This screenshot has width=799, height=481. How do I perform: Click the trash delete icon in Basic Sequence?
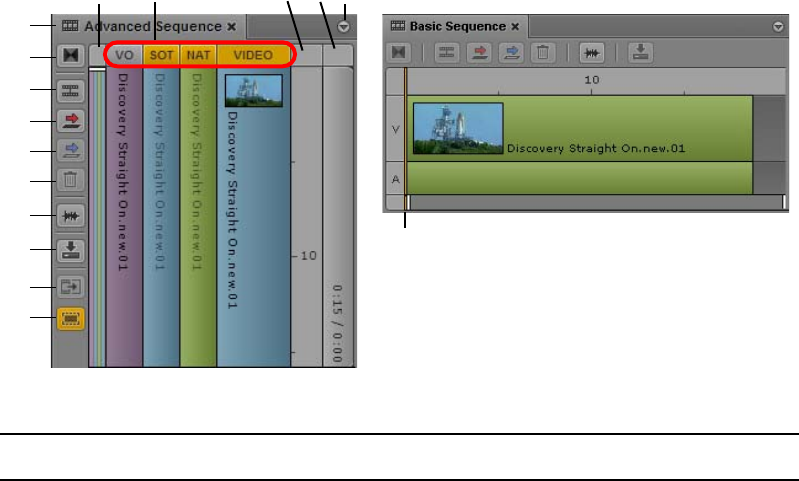coord(543,52)
